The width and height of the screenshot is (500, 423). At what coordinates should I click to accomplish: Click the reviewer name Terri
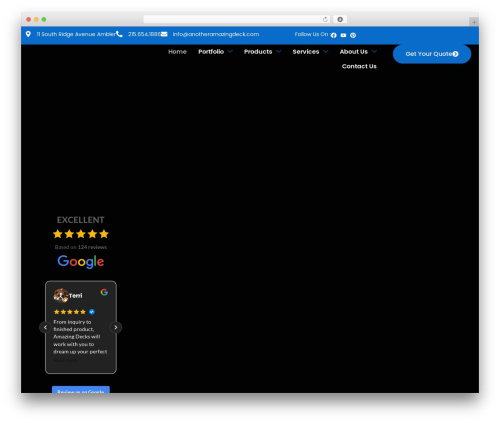point(76,296)
